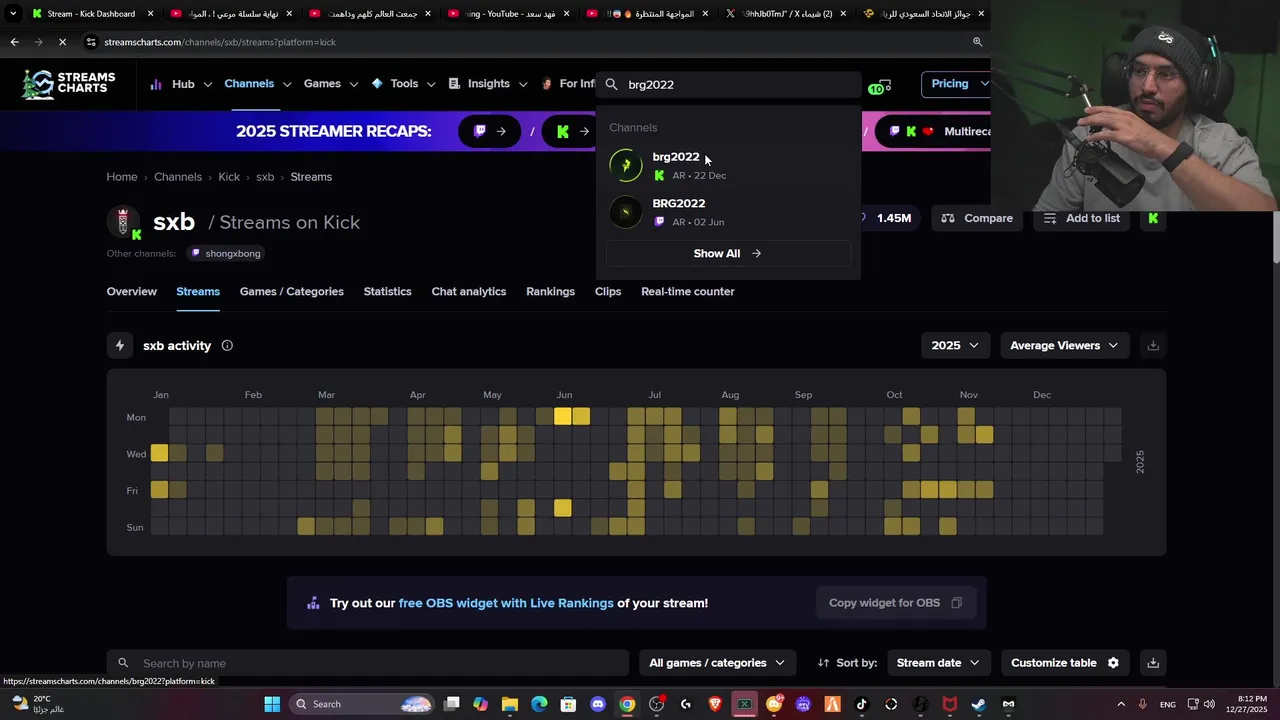Go to Home breadcrumb link

point(122,177)
